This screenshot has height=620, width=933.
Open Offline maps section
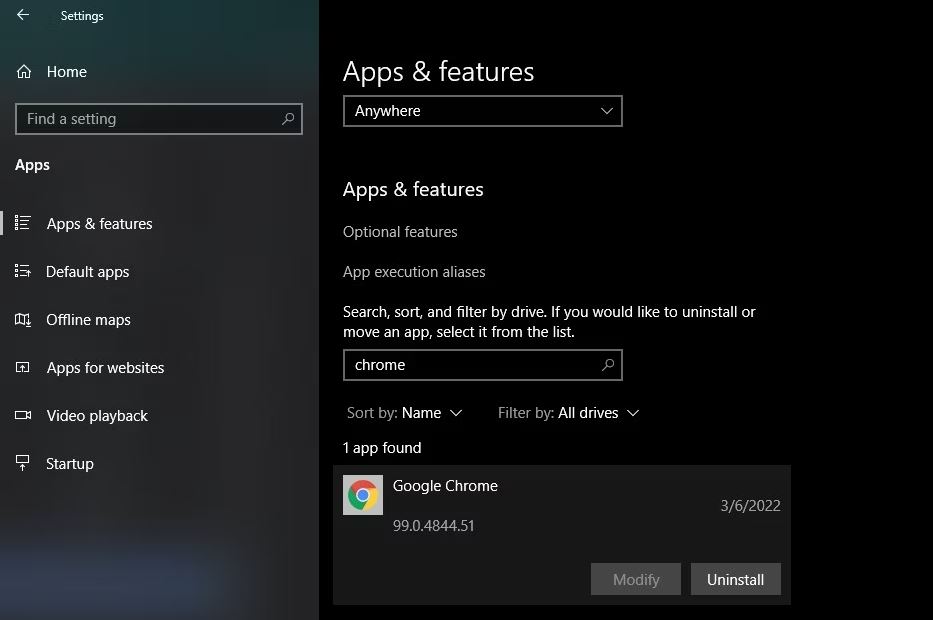(88, 320)
